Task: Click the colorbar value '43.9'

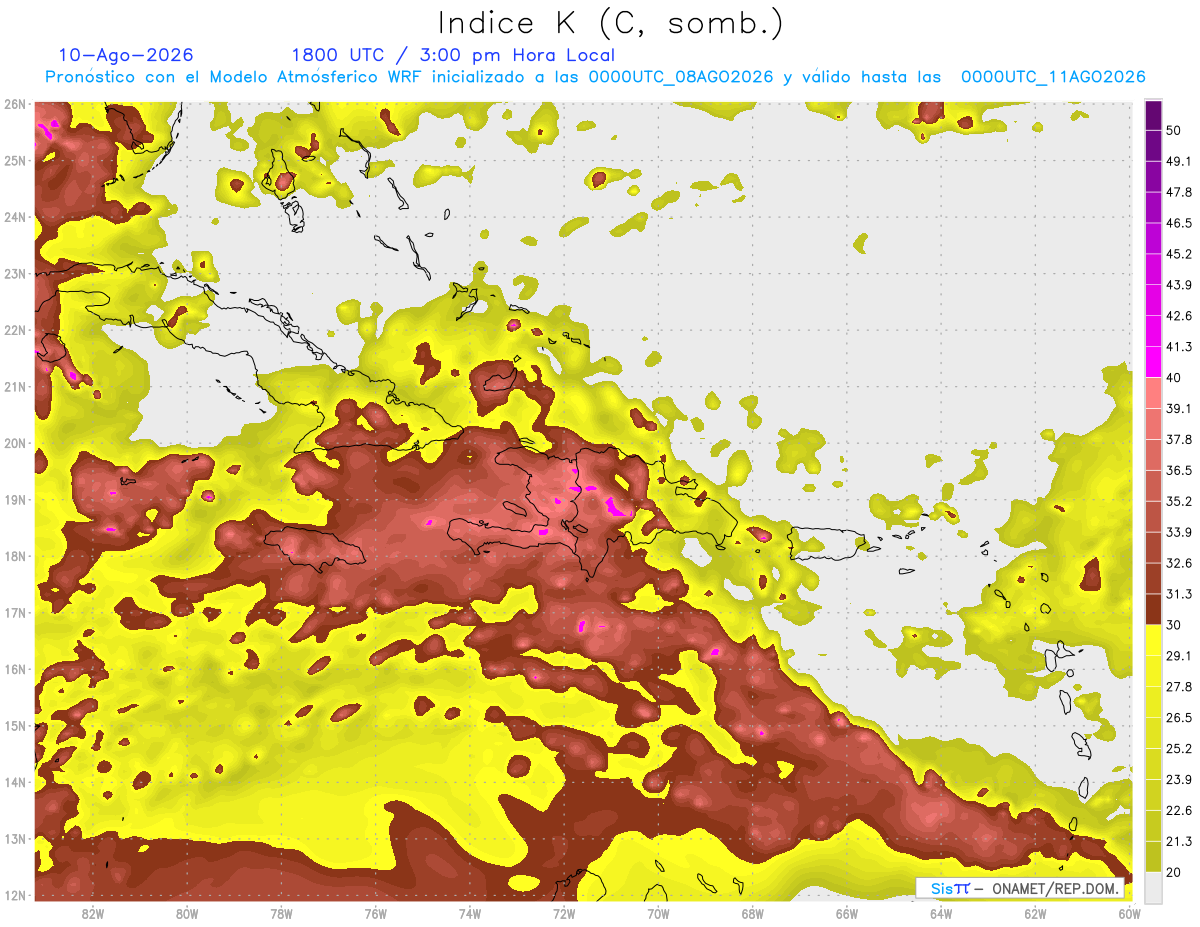Action: pyautogui.click(x=1178, y=285)
